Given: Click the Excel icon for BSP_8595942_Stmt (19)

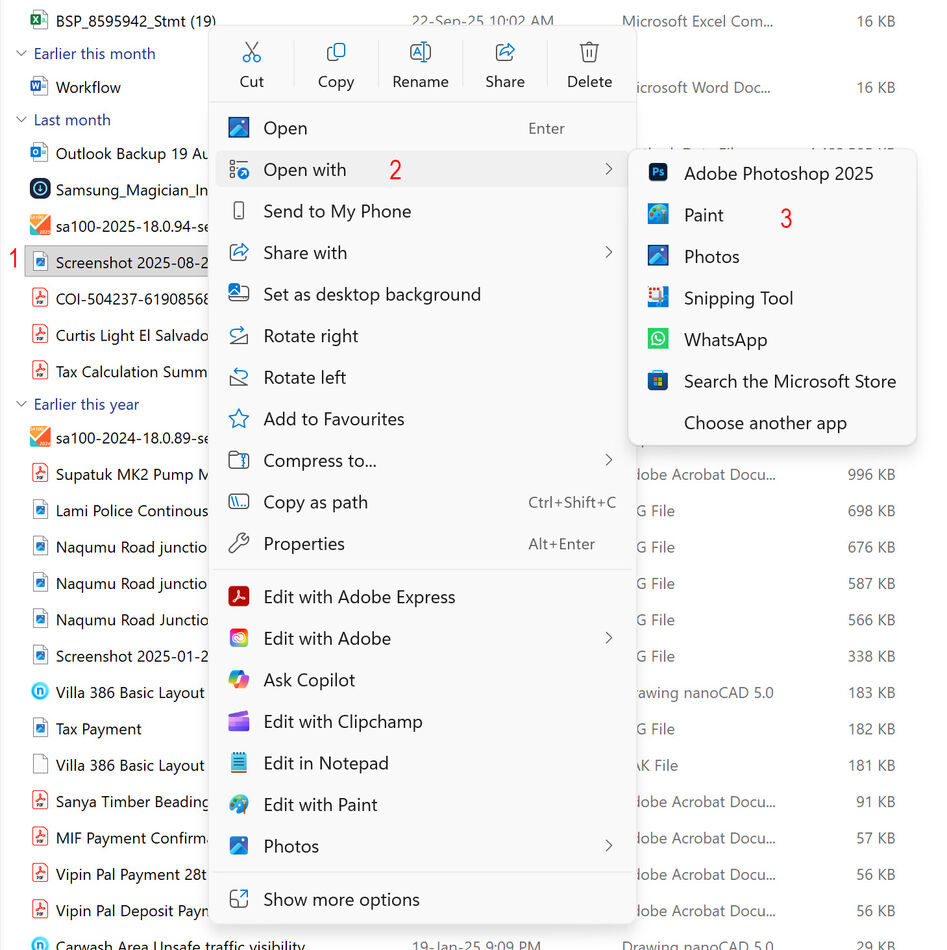Looking at the screenshot, I should [39, 21].
